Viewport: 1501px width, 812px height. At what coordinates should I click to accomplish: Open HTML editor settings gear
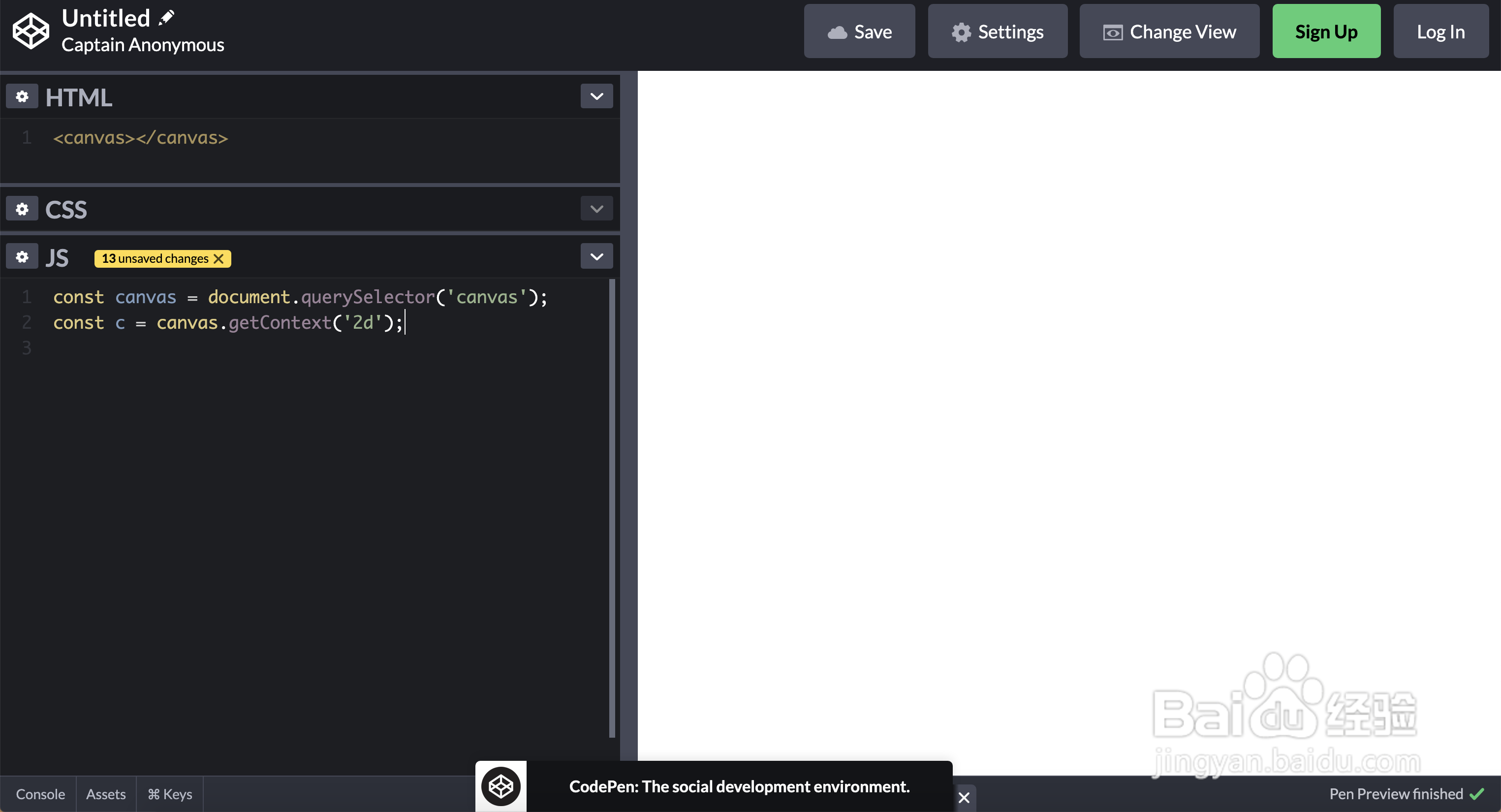22,96
